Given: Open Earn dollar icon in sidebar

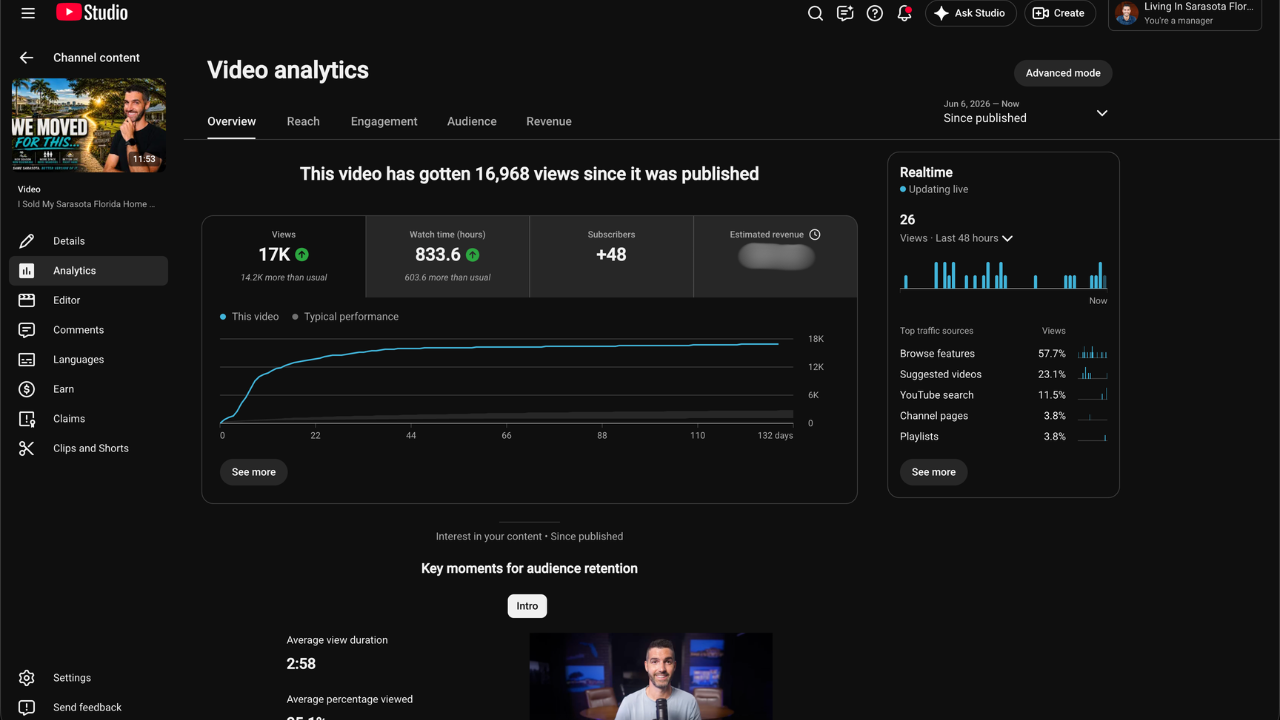Looking at the screenshot, I should (x=27, y=389).
